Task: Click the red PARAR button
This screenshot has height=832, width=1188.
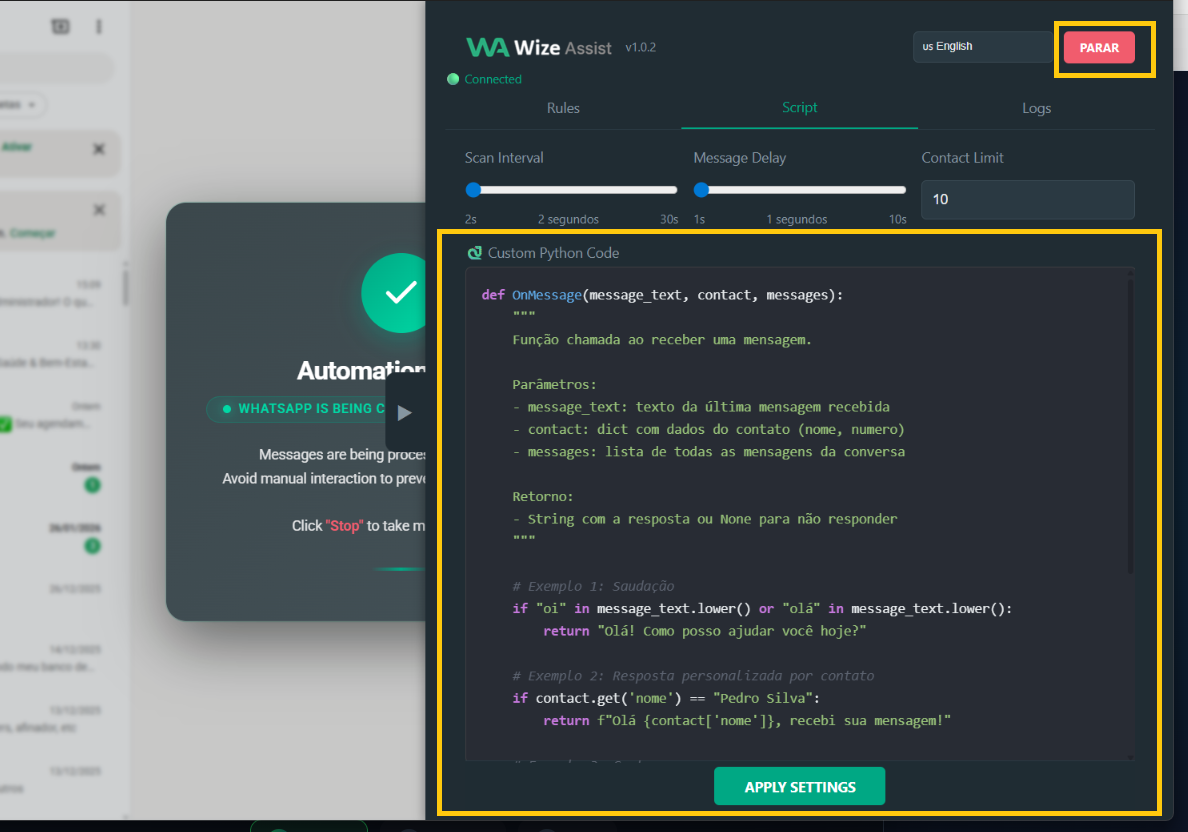Action: point(1099,48)
